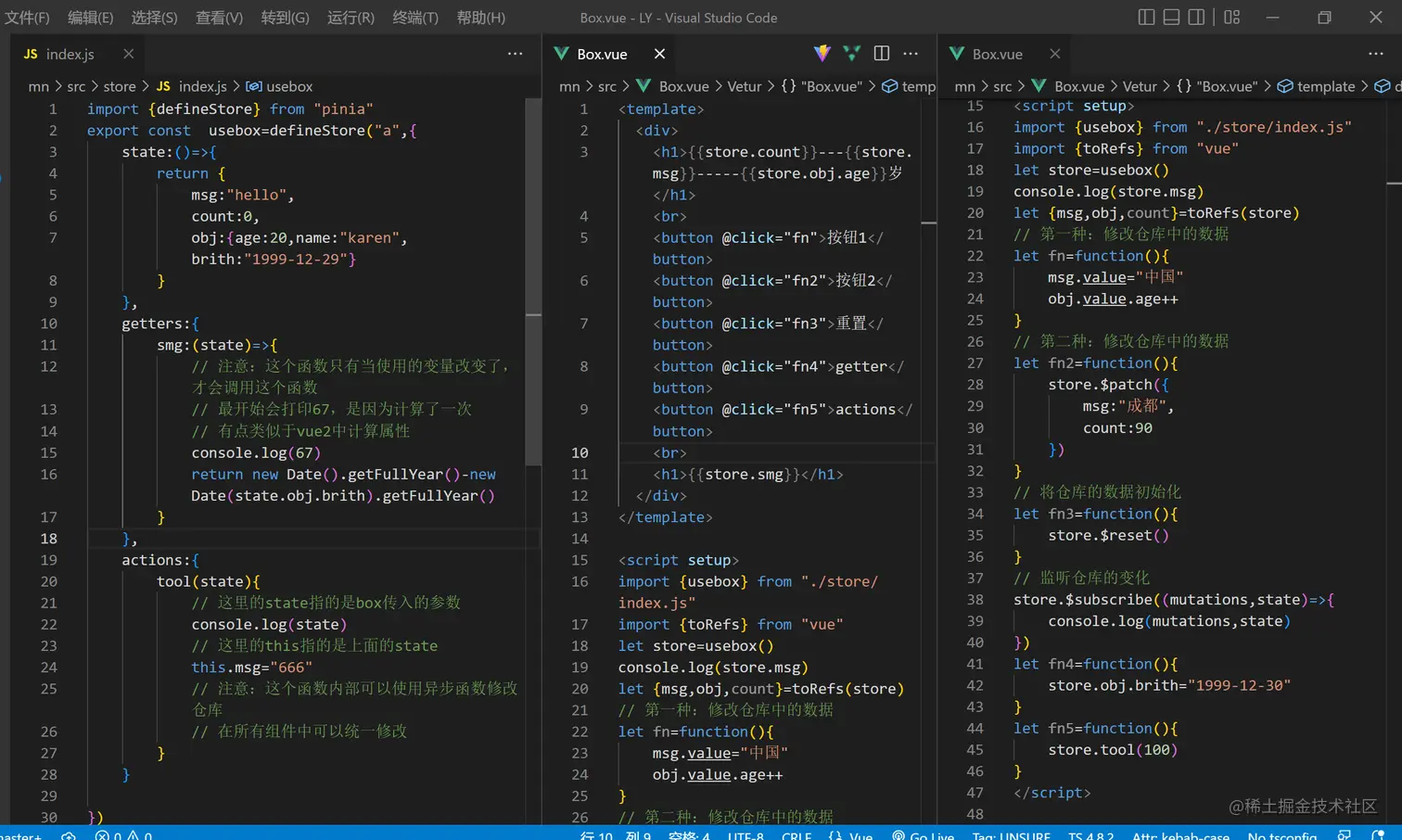Viewport: 1402px width, 840px height.
Task: Open more actions for index.js editor group
Action: (515, 54)
